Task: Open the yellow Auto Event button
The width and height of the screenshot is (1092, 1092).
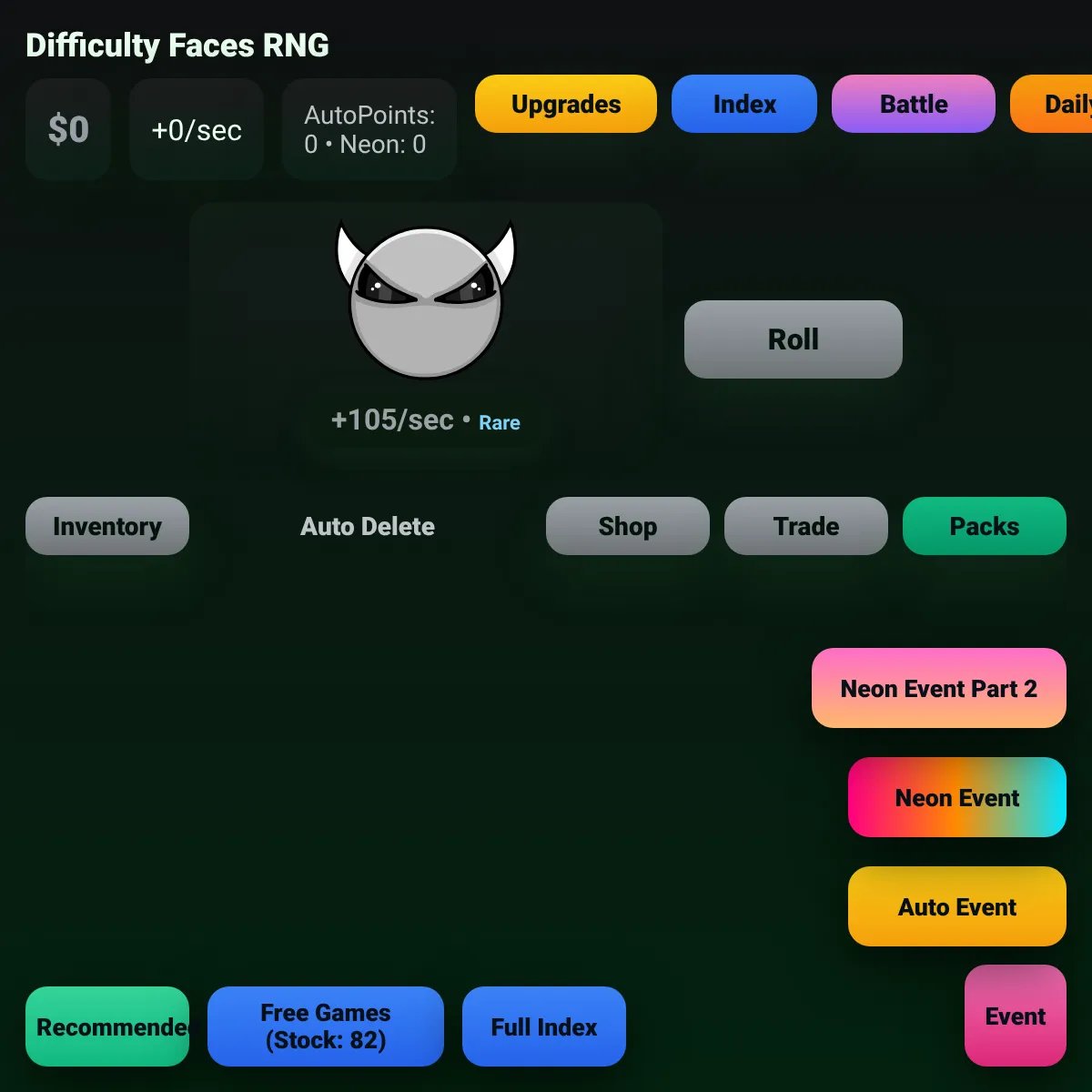Action: 957,906
